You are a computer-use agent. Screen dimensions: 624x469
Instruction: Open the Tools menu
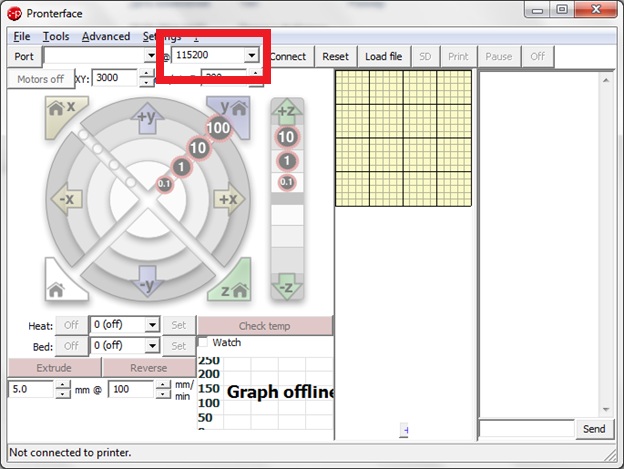pyautogui.click(x=55, y=36)
